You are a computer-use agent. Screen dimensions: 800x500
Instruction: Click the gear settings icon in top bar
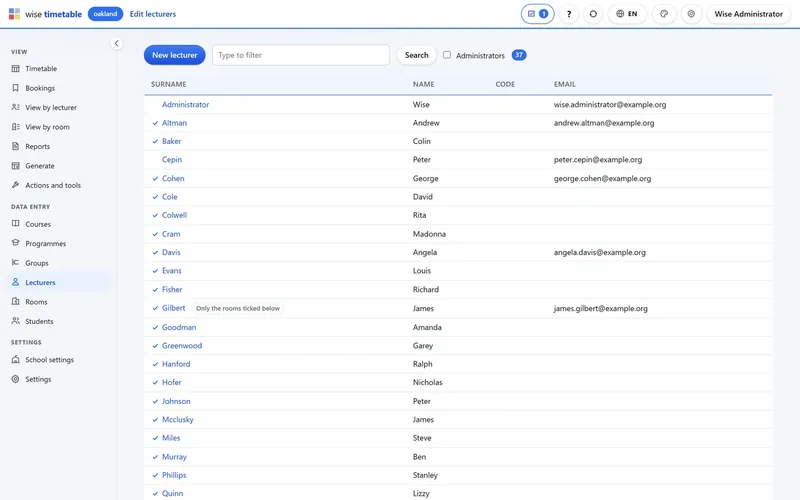pyautogui.click(x=691, y=14)
